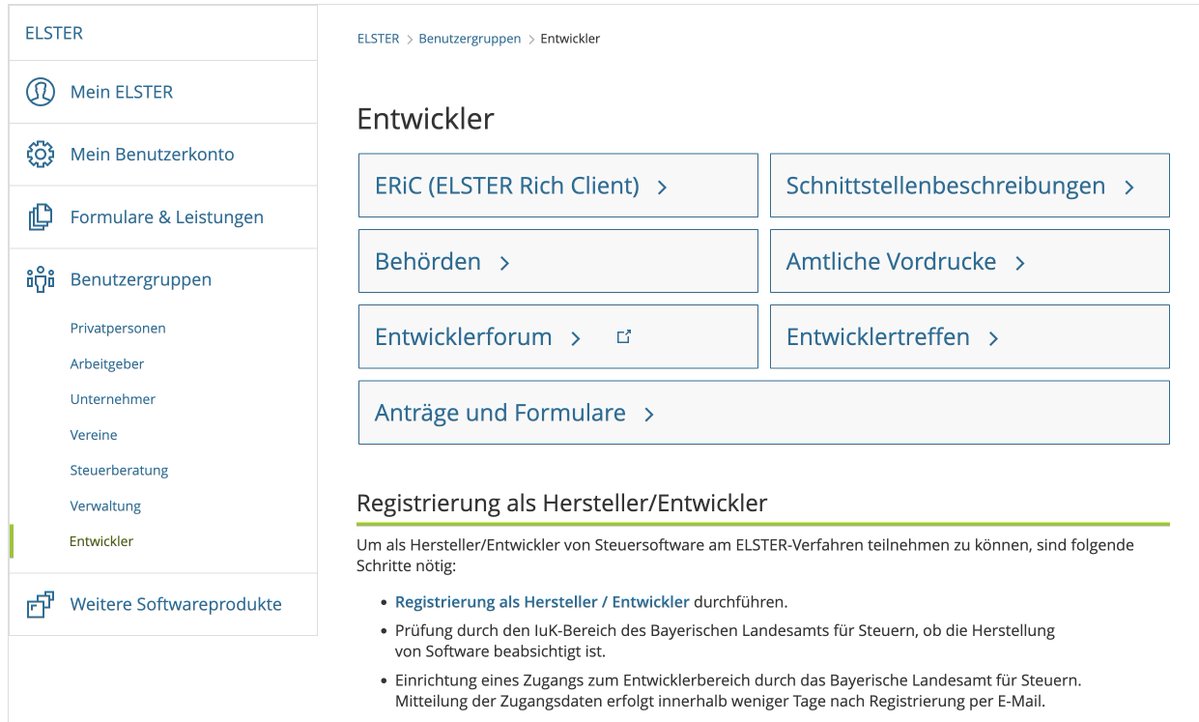Click the bullet text starting 'Einrichtung eines Zugangs'
The image size is (1199, 722).
(738, 691)
